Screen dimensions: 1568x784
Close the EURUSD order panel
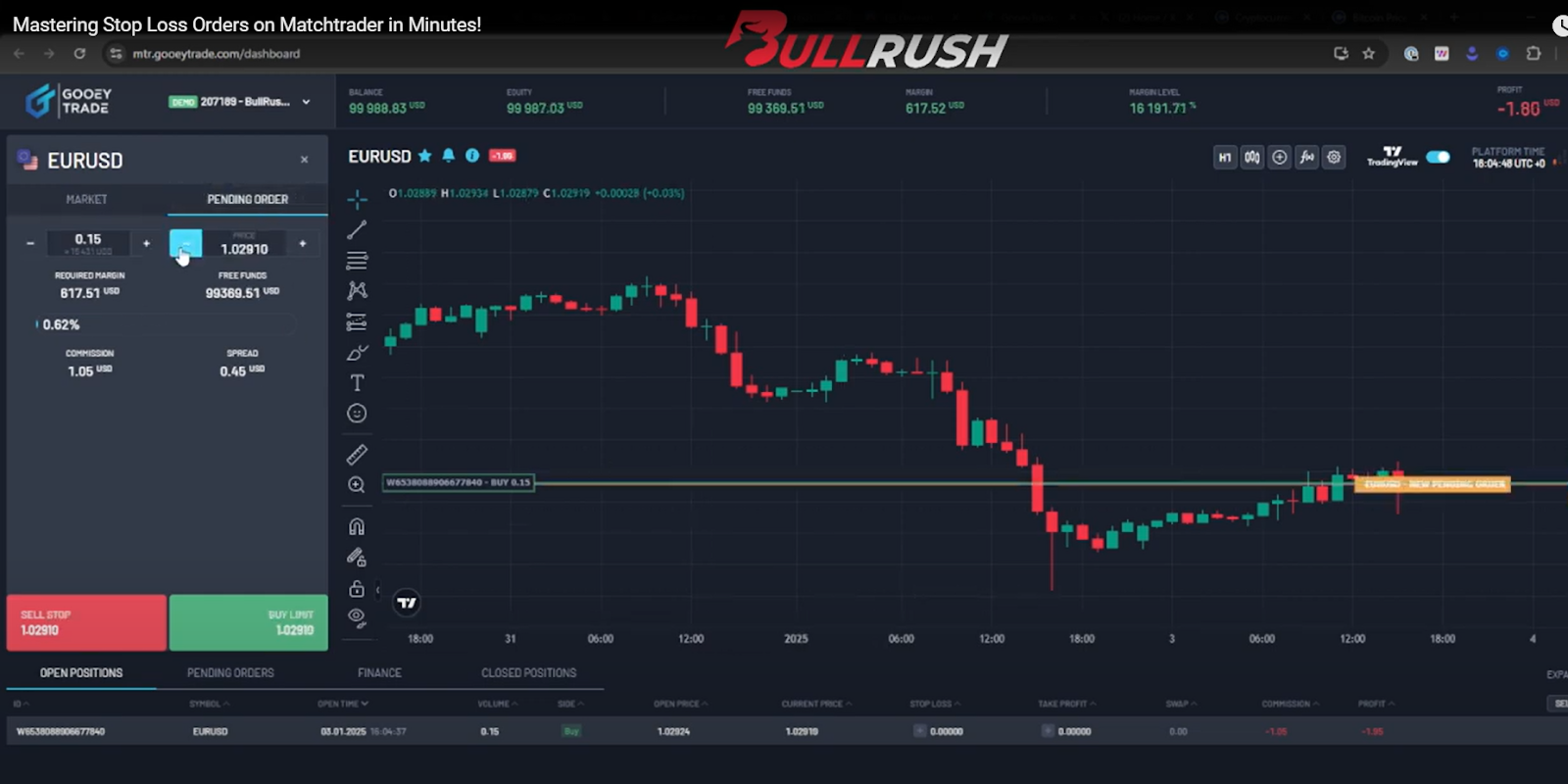point(305,160)
